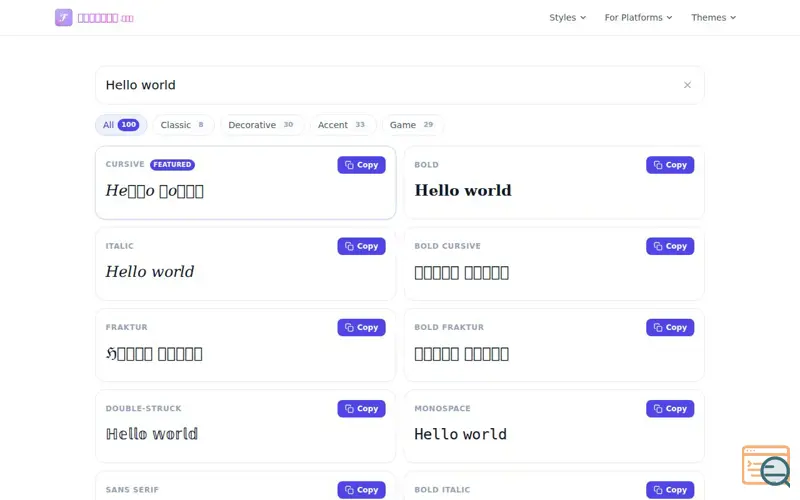The height and width of the screenshot is (500, 800).
Task: Click the site name text in header
Action: coord(106,18)
